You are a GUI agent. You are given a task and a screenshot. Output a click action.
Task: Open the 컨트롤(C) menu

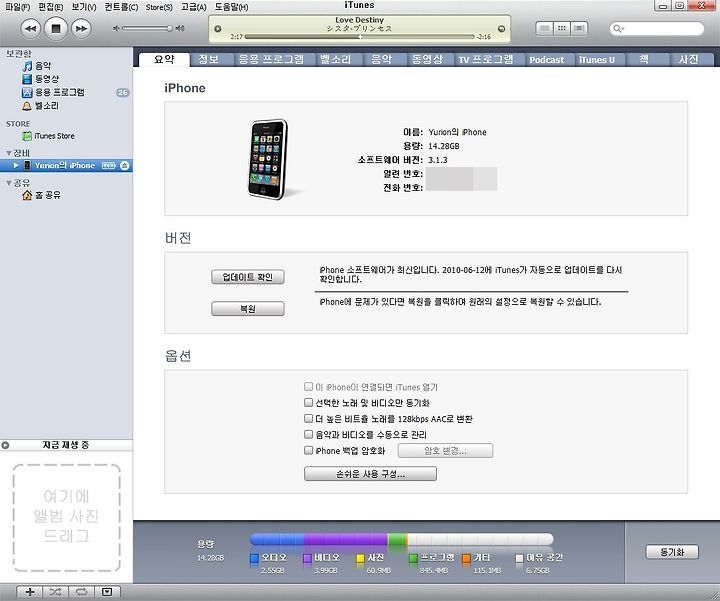pos(121,7)
